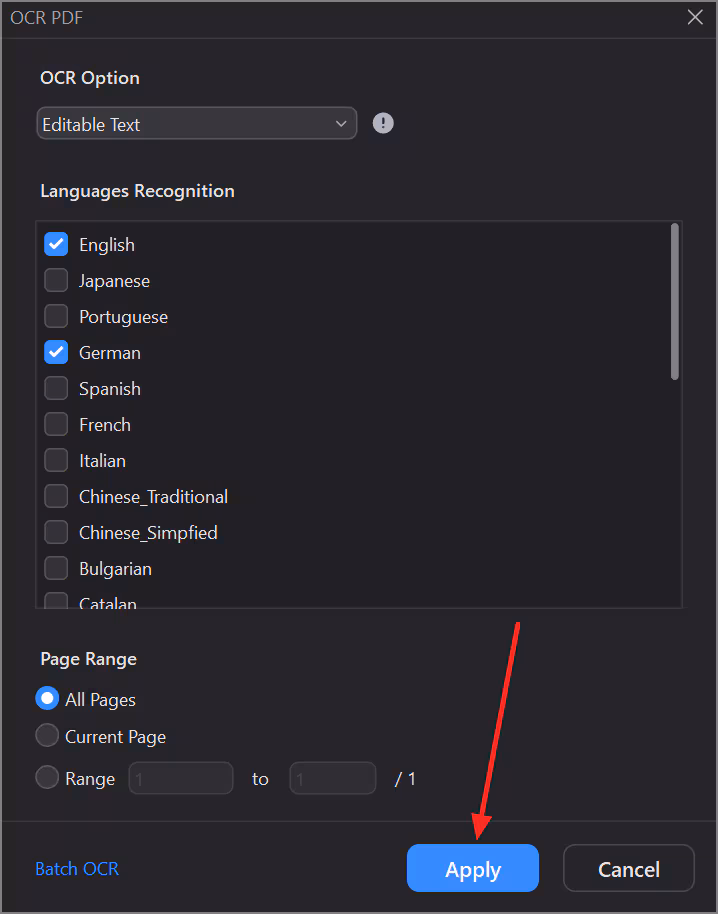Image resolution: width=718 pixels, height=914 pixels.
Task: Uncheck the German language checkbox
Action: pyautogui.click(x=56, y=352)
